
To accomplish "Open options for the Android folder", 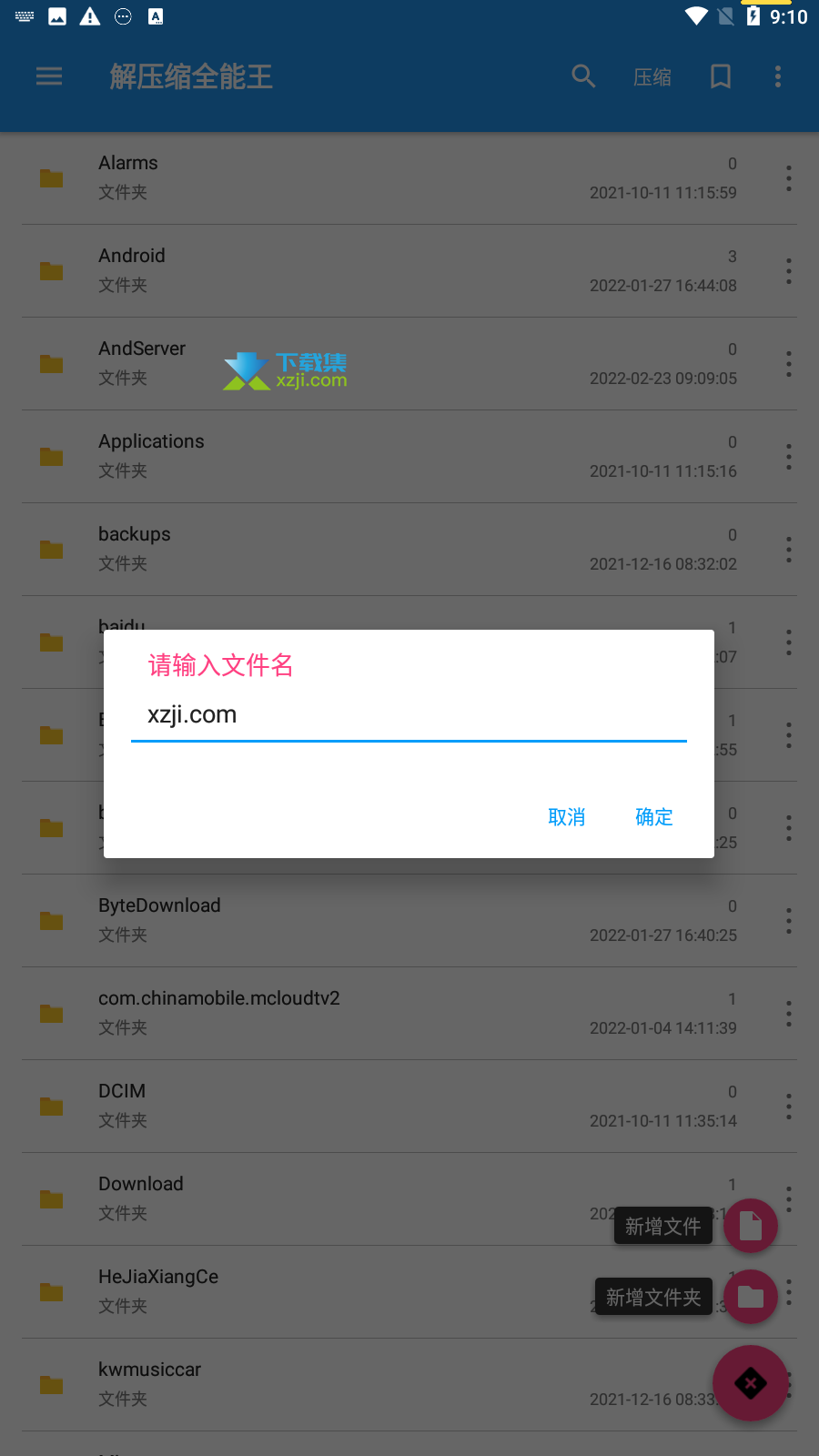I will coord(789,271).
